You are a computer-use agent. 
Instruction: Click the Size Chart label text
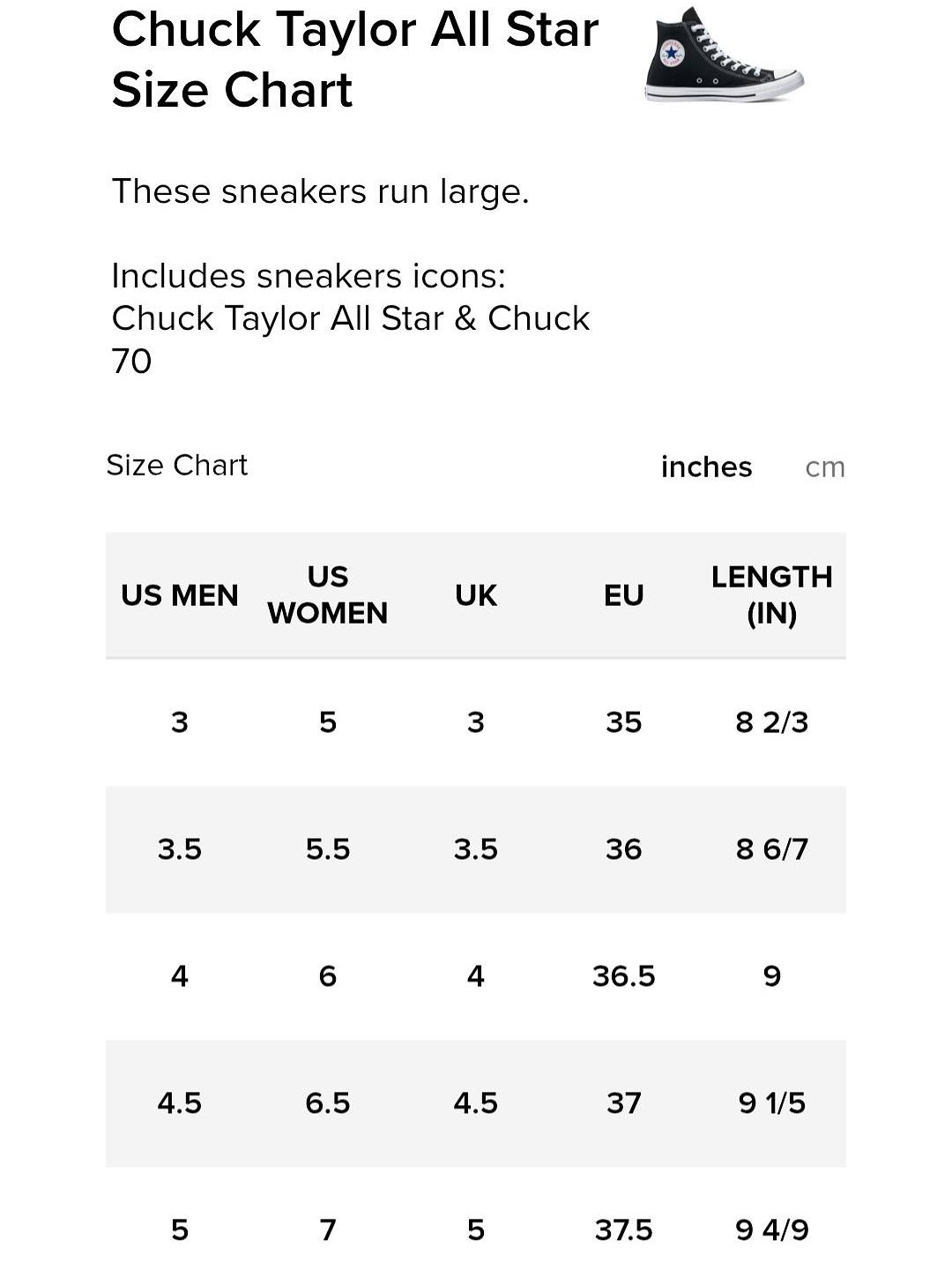coord(177,465)
